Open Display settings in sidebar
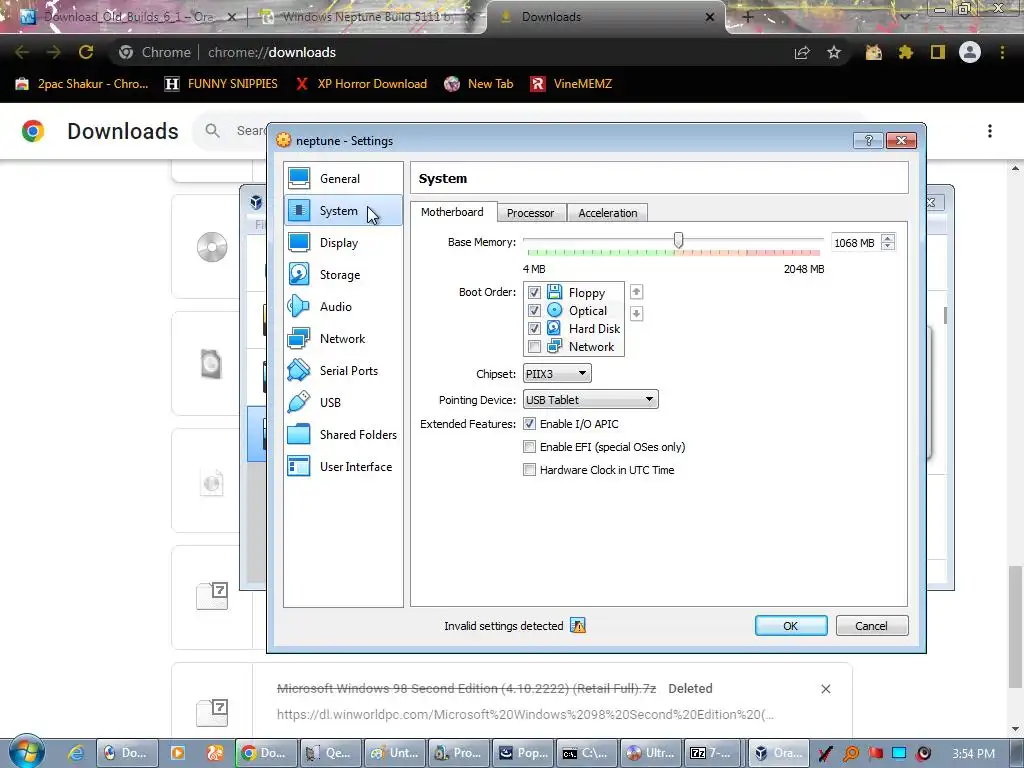The width and height of the screenshot is (1024, 768). click(x=343, y=242)
